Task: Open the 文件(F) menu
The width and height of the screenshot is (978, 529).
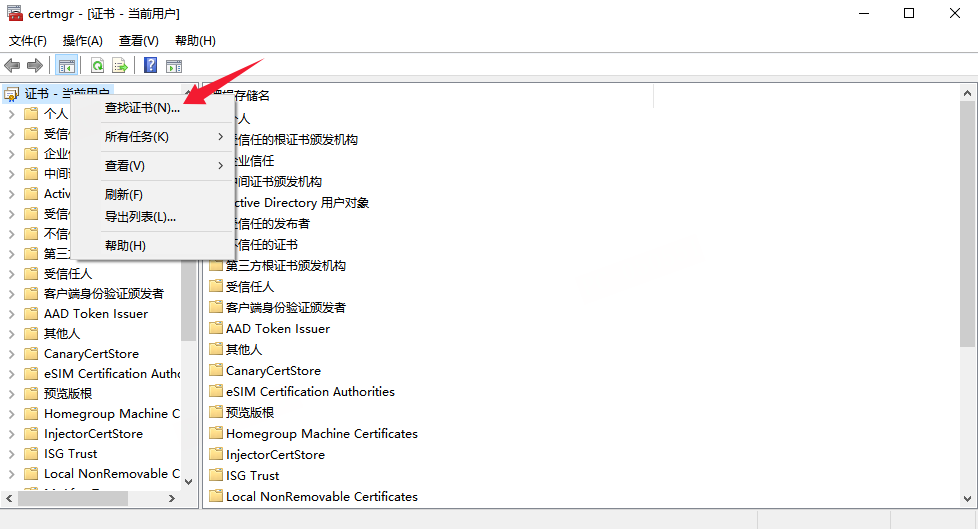Action: pyautogui.click(x=28, y=41)
